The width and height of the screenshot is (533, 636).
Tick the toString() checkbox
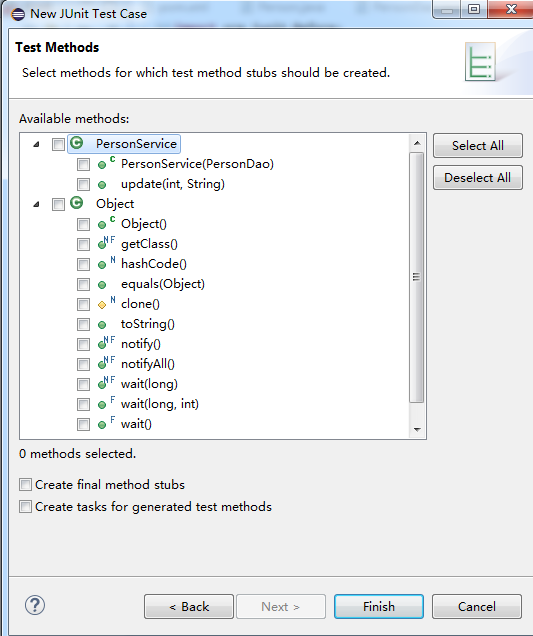pos(84,324)
